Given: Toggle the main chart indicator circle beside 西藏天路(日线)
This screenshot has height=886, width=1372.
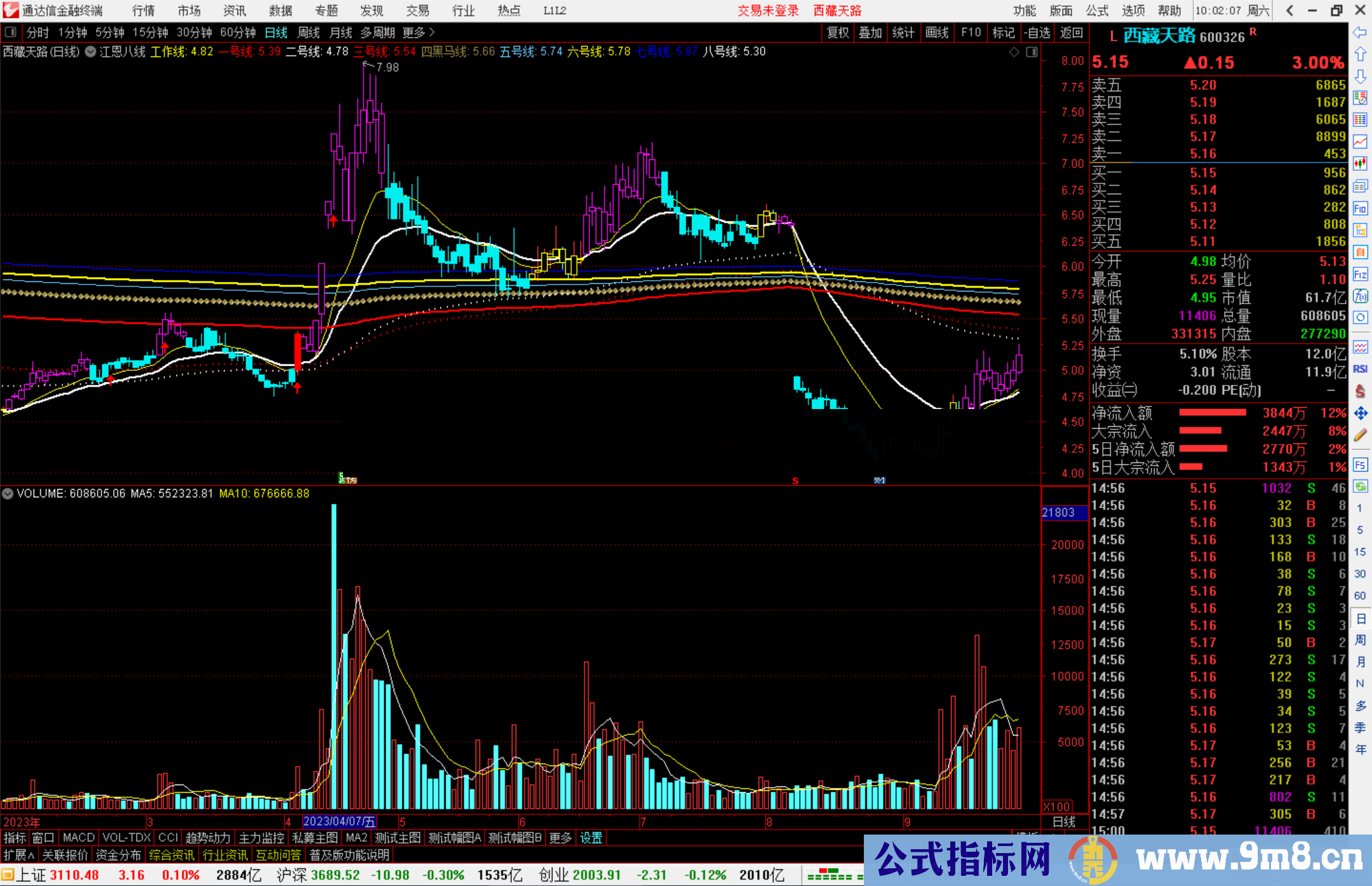Looking at the screenshot, I should [x=91, y=51].
